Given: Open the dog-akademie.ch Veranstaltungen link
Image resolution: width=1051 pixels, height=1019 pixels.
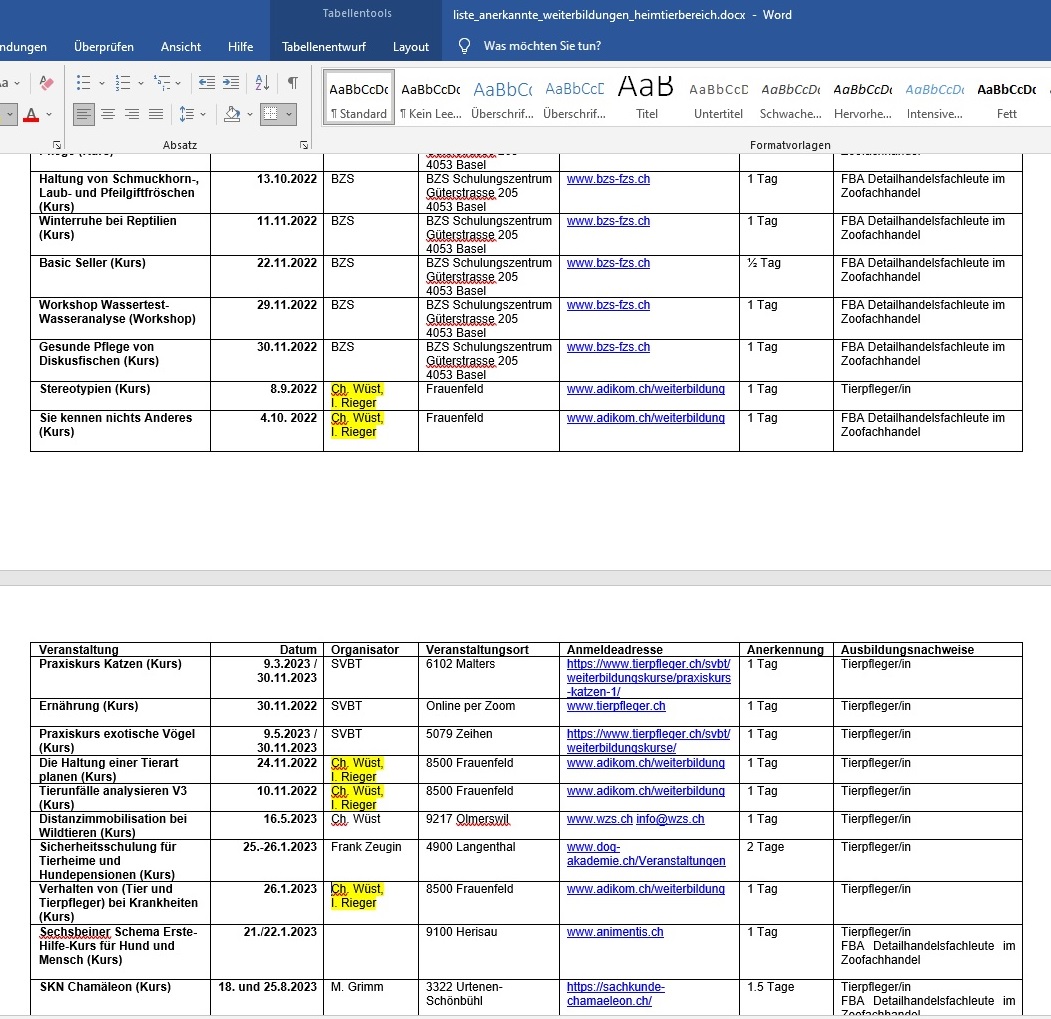Looking at the screenshot, I should [x=645, y=854].
